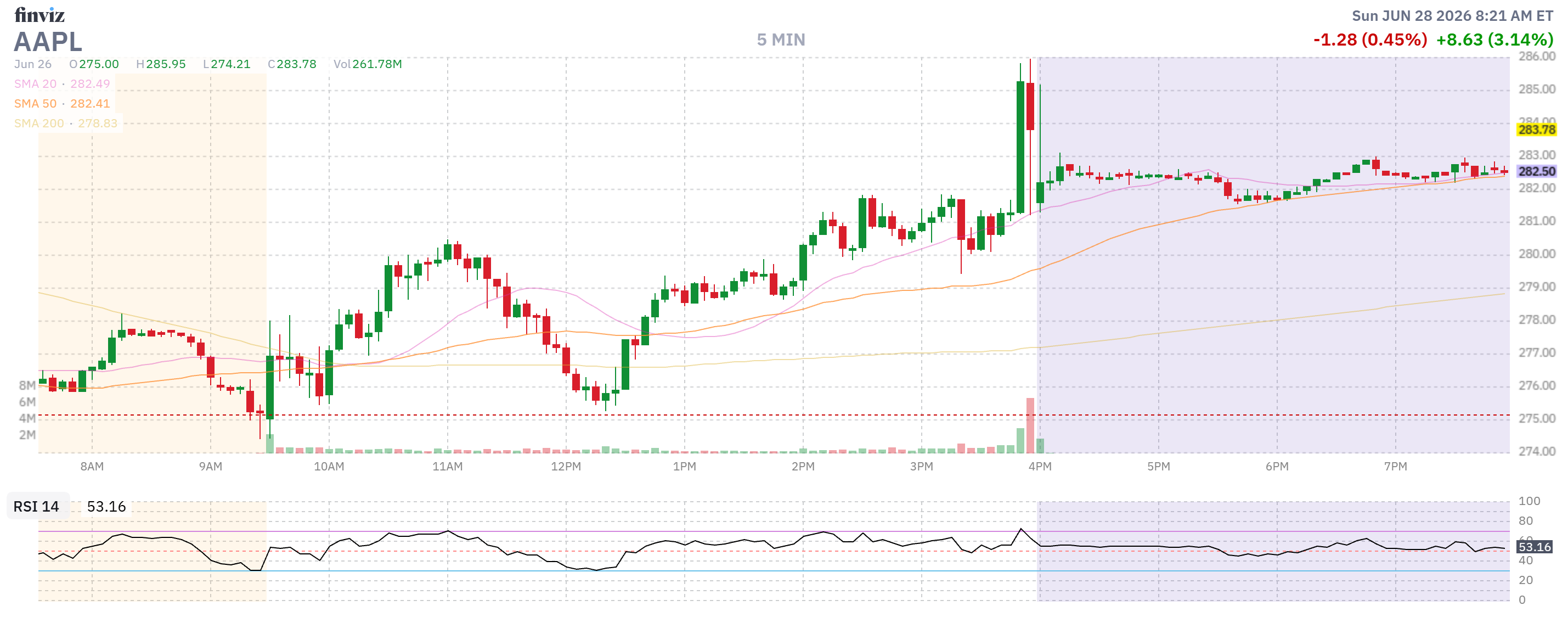Click the 282.00 price axis label
The image size is (1568, 617).
1537,188
